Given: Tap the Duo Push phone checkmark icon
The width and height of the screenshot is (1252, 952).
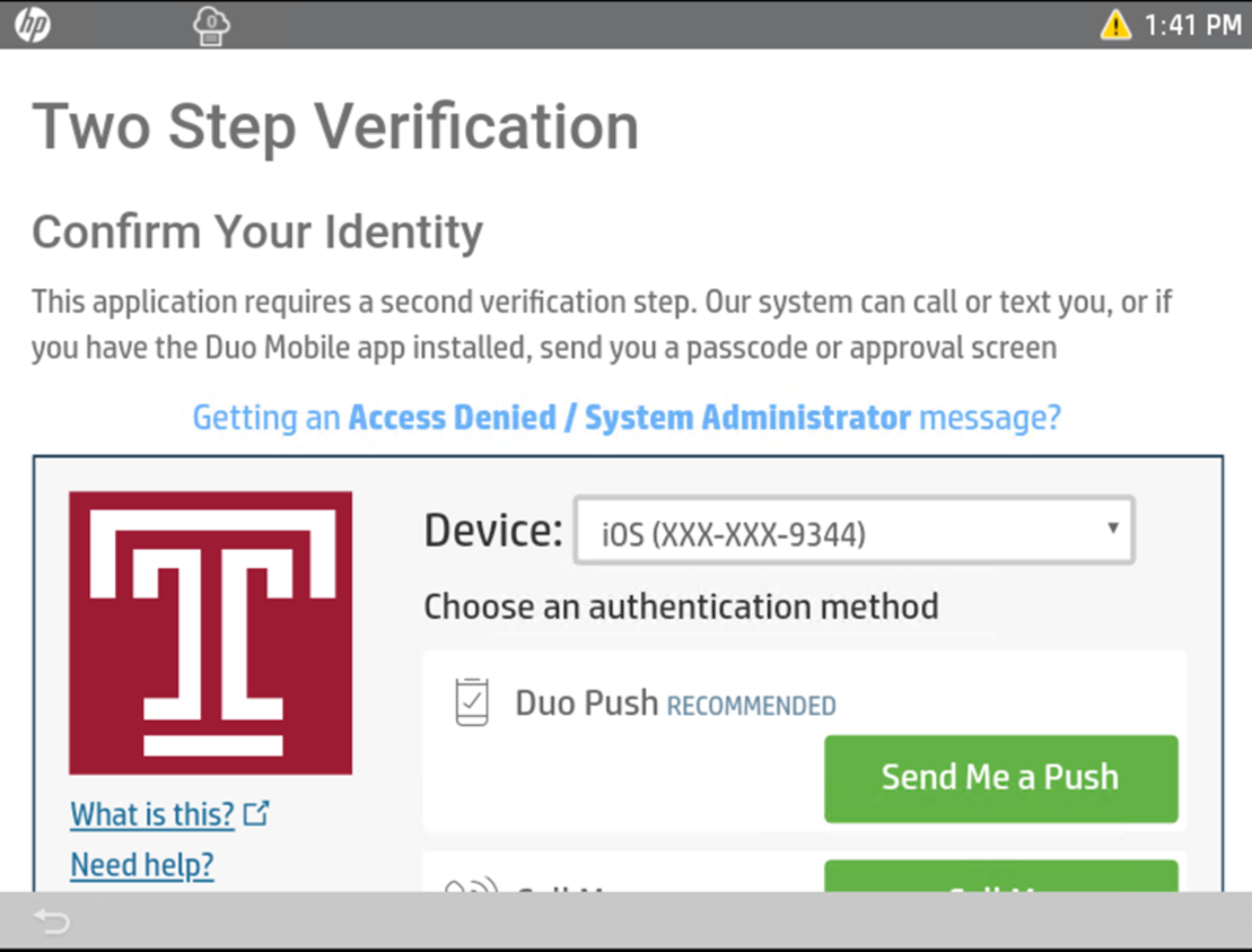Looking at the screenshot, I should coord(472,702).
